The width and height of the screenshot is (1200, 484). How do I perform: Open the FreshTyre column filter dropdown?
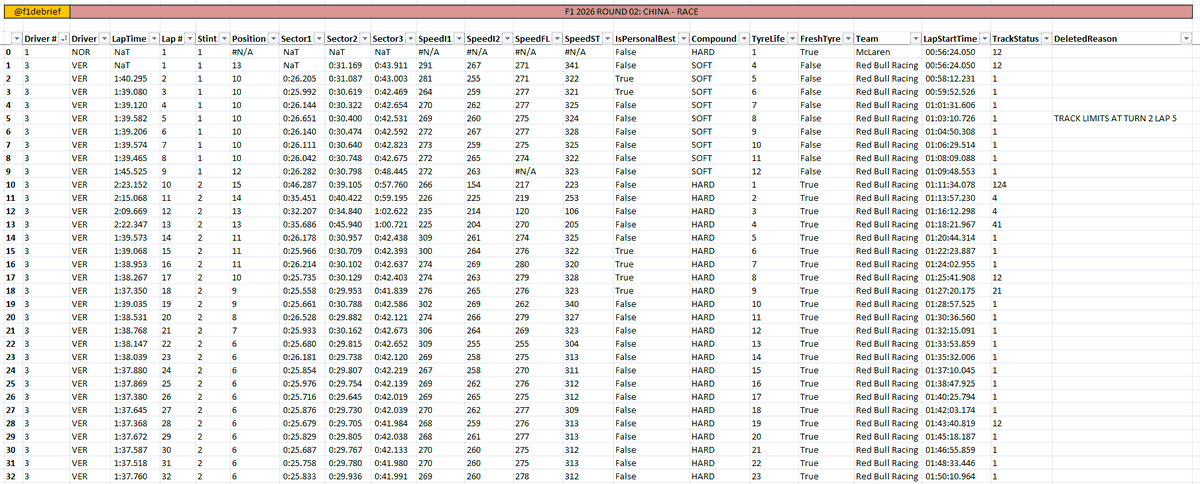click(x=846, y=38)
